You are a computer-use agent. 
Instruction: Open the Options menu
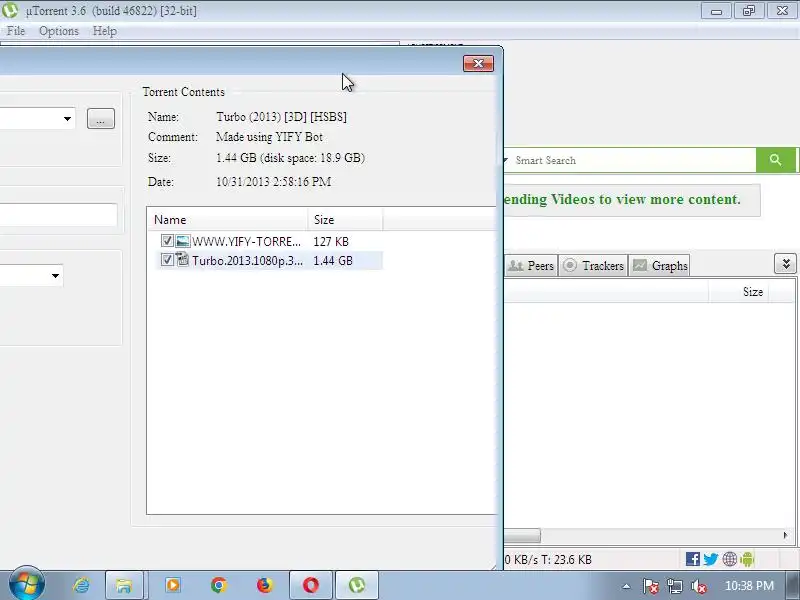click(x=59, y=31)
